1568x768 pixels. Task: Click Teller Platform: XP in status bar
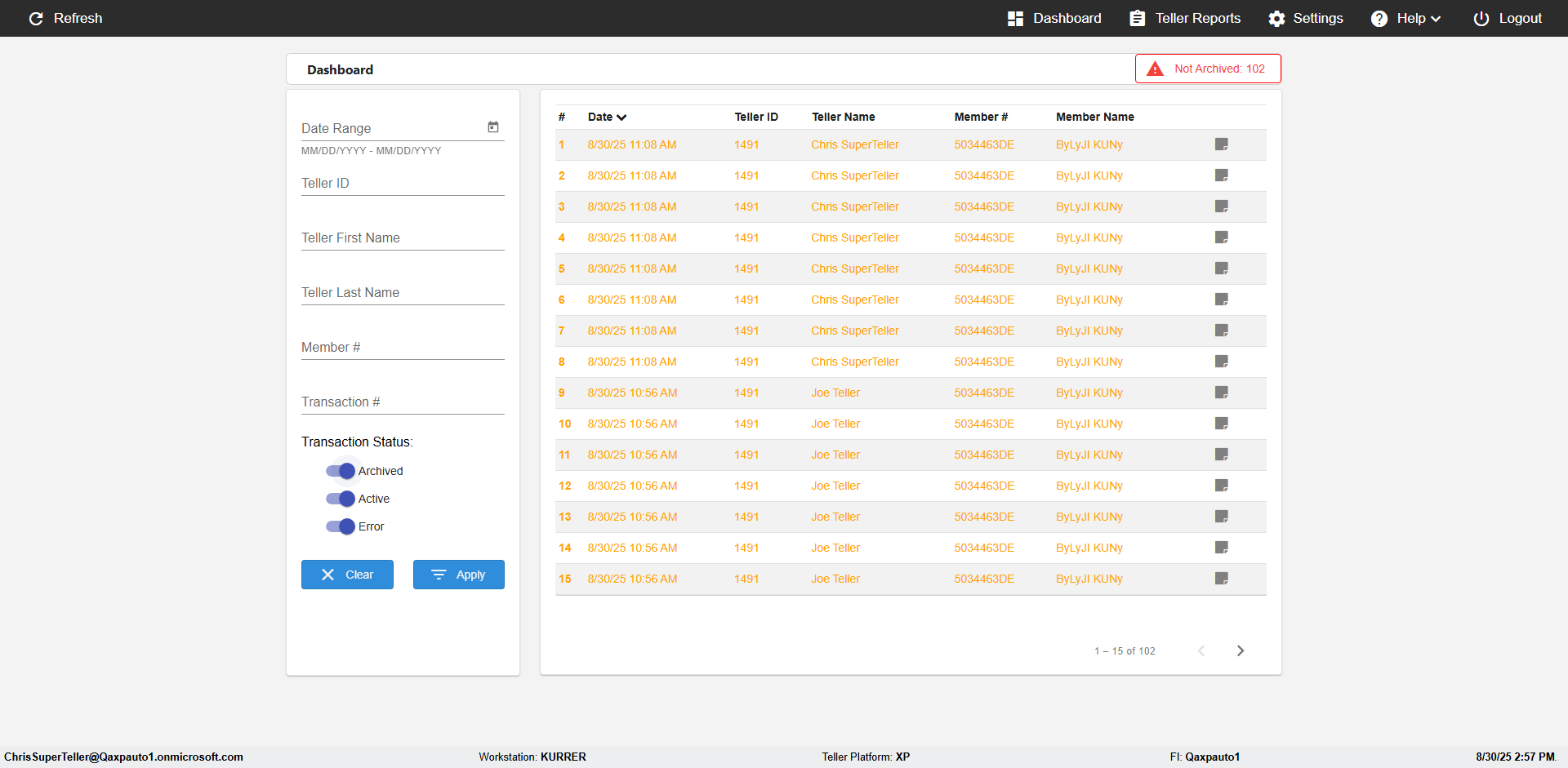tap(866, 757)
